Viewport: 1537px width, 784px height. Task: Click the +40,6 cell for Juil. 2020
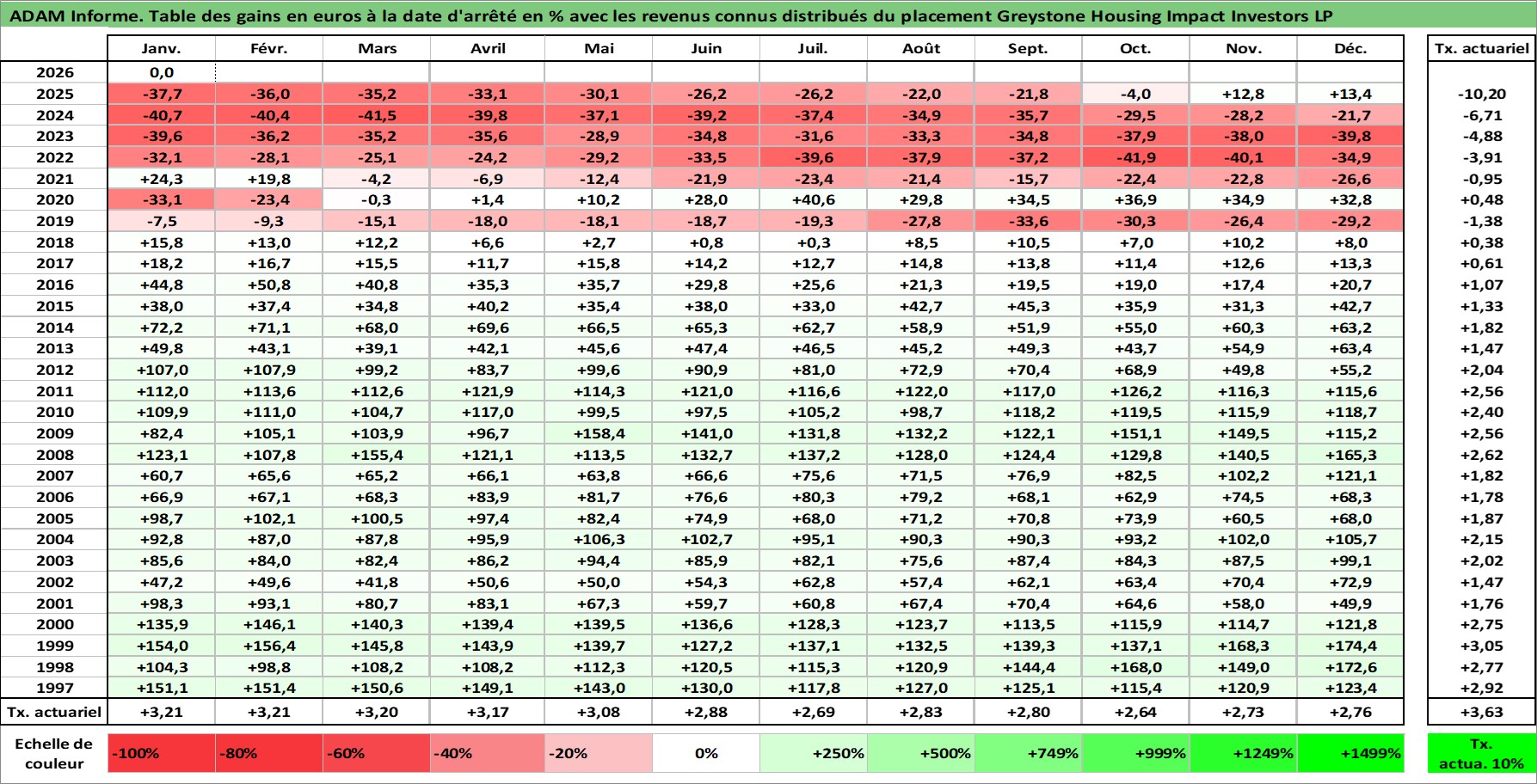(x=814, y=199)
